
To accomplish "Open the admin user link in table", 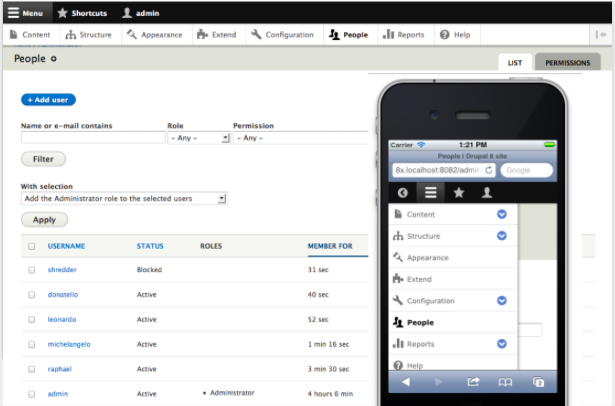I will (58, 393).
